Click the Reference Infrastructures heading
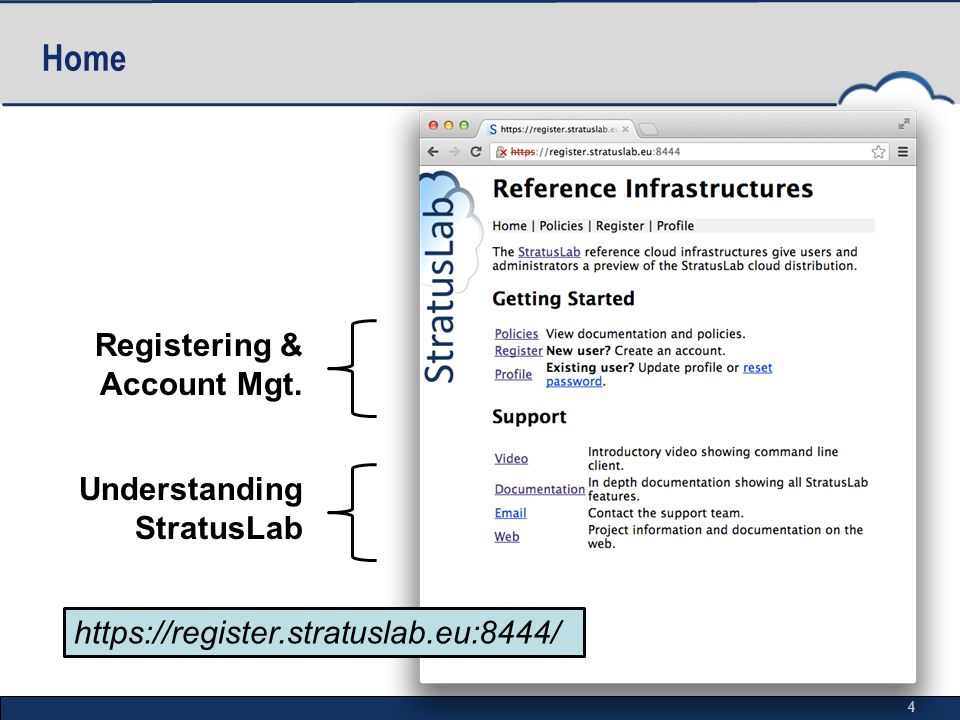The width and height of the screenshot is (960, 720). pos(653,189)
